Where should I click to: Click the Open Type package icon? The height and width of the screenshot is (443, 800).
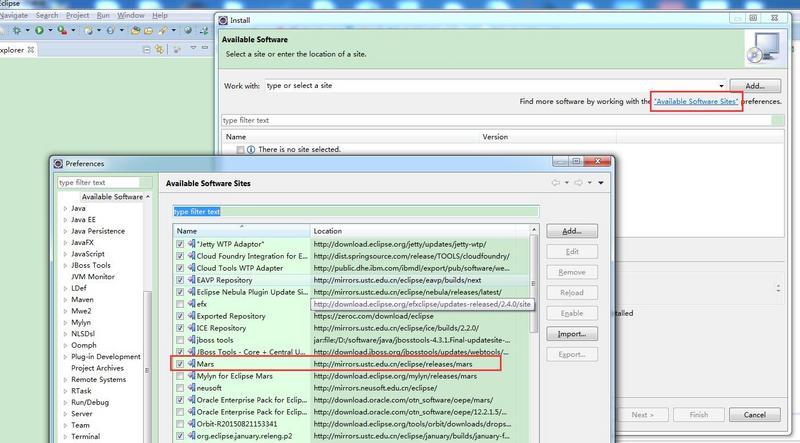135,31
